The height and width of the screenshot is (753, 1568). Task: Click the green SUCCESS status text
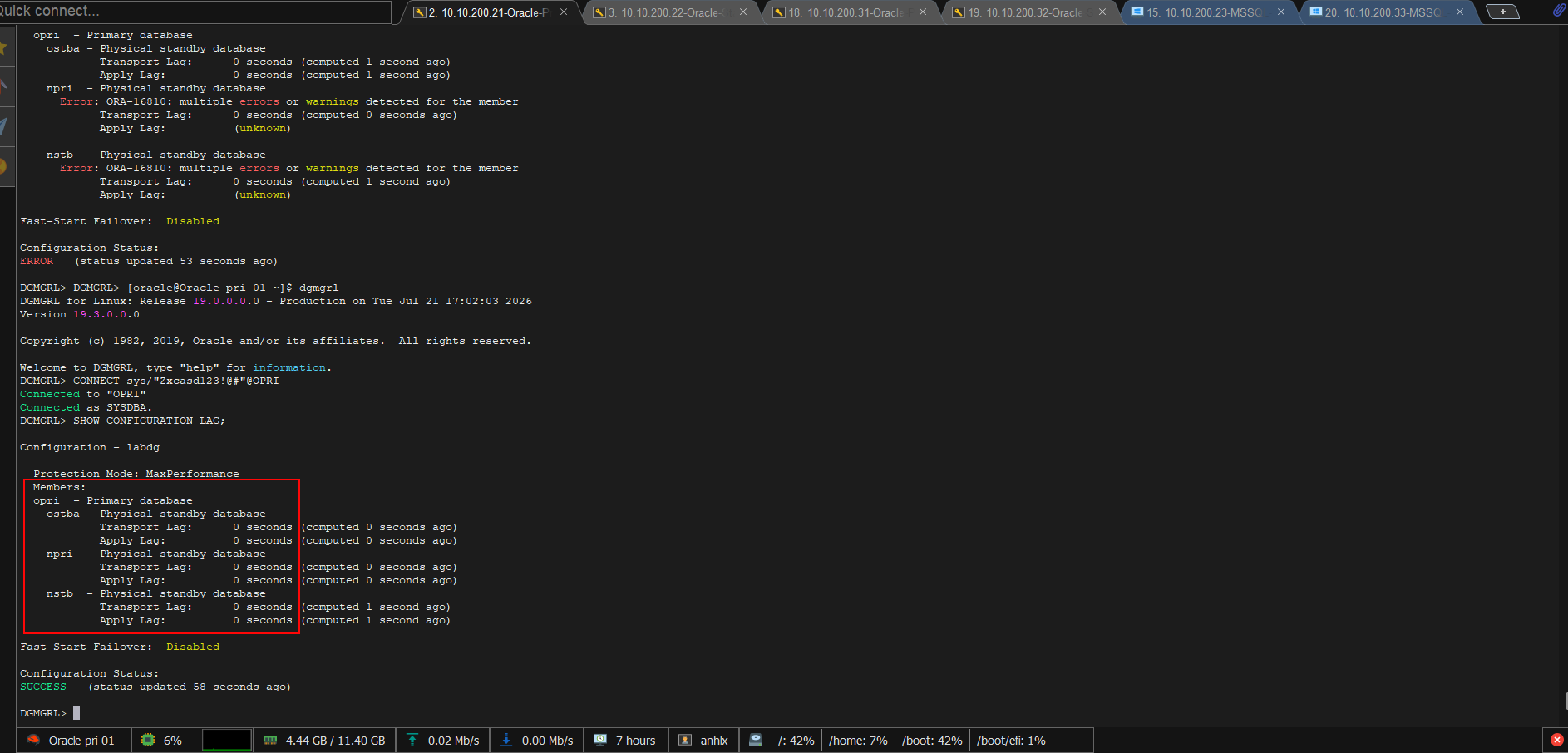point(43,687)
